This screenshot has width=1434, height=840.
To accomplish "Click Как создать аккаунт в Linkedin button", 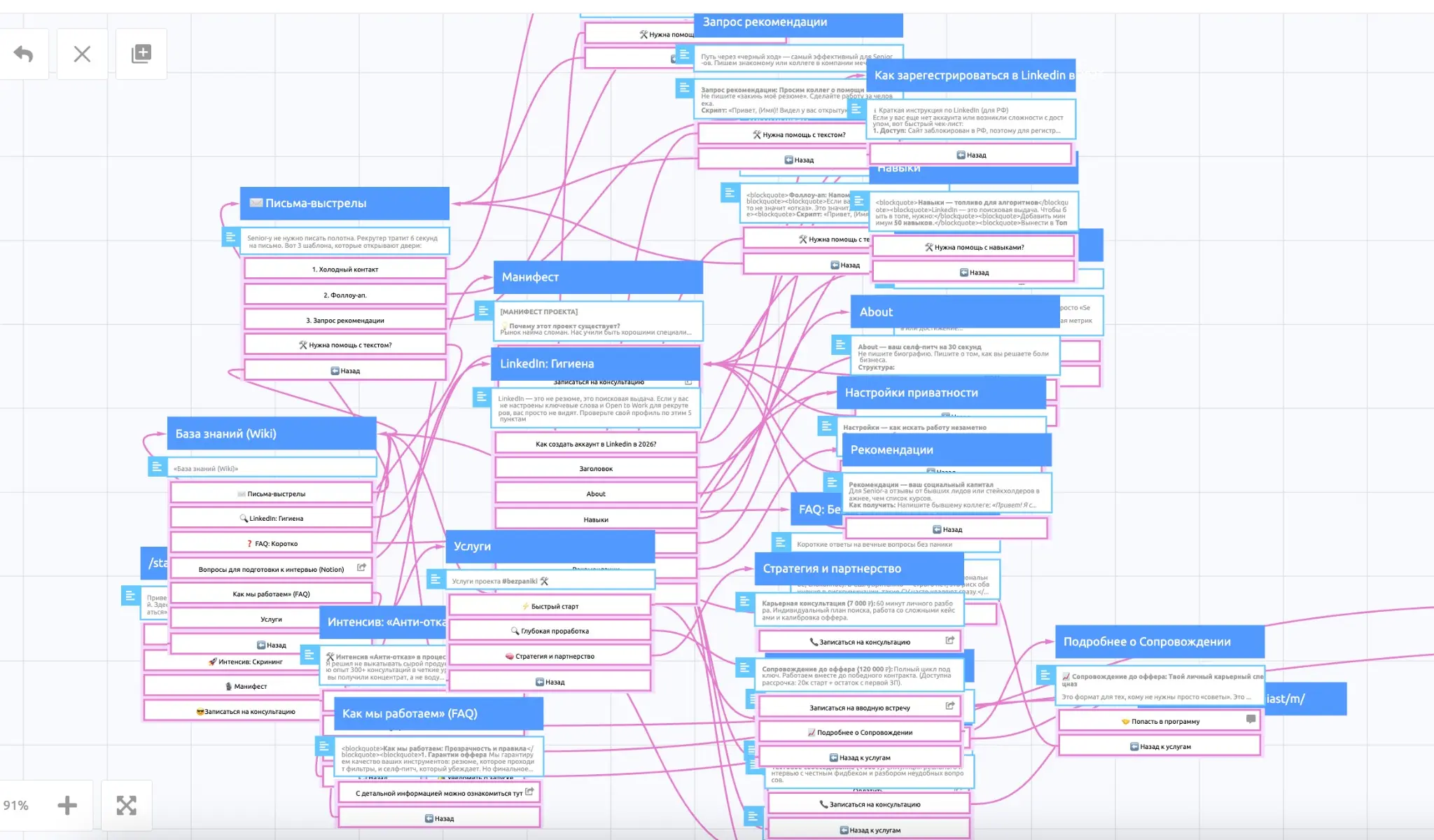I will (x=596, y=444).
